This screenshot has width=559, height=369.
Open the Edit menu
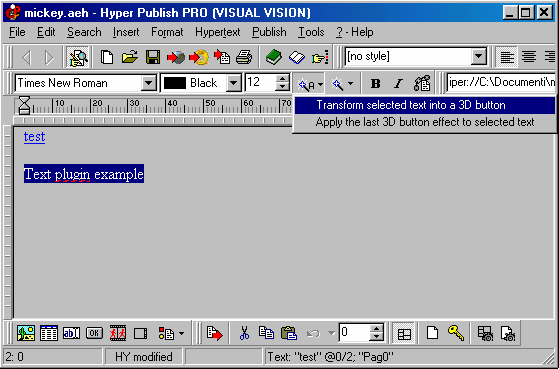coord(46,32)
